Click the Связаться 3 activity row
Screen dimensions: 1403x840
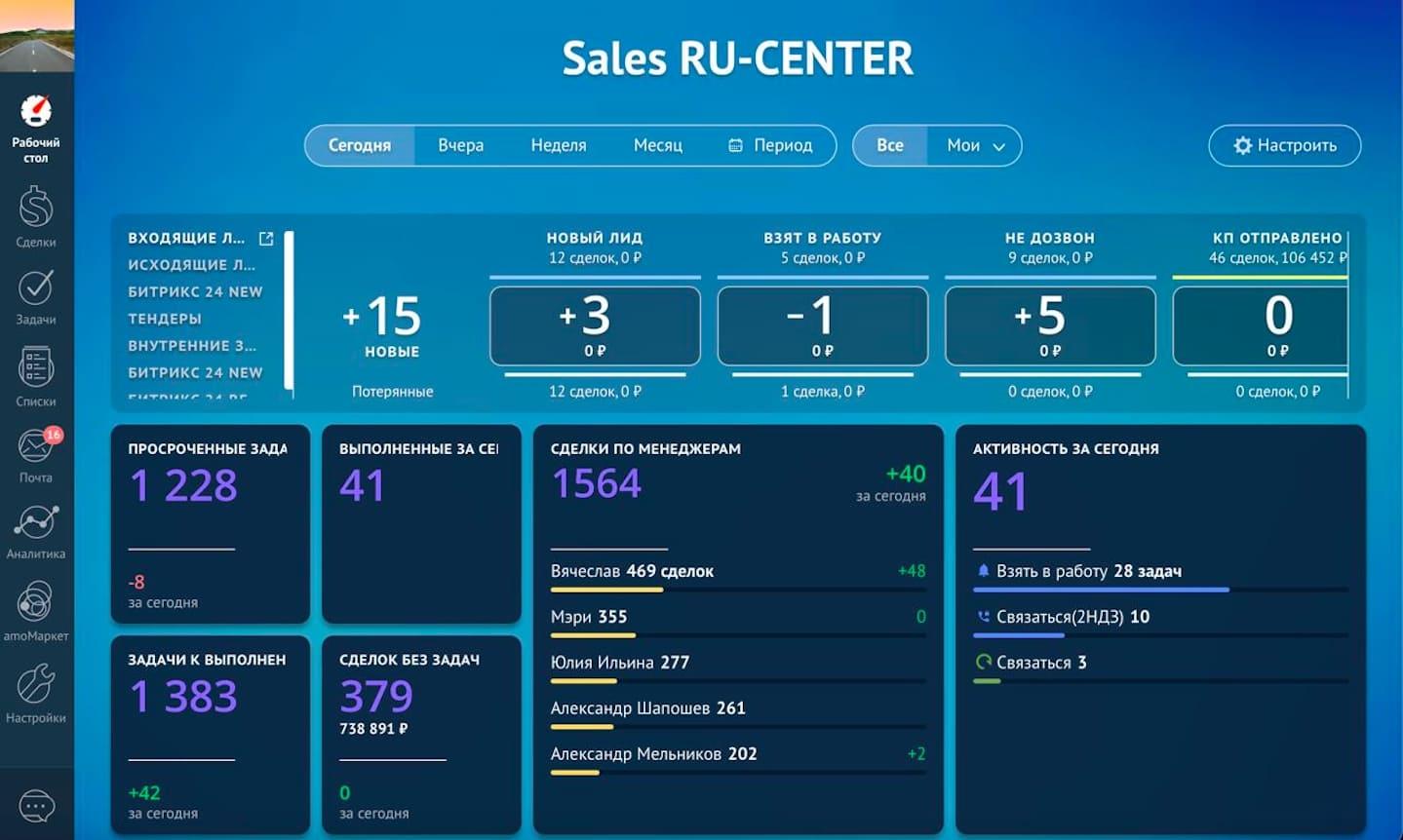pyautogui.click(x=1161, y=668)
